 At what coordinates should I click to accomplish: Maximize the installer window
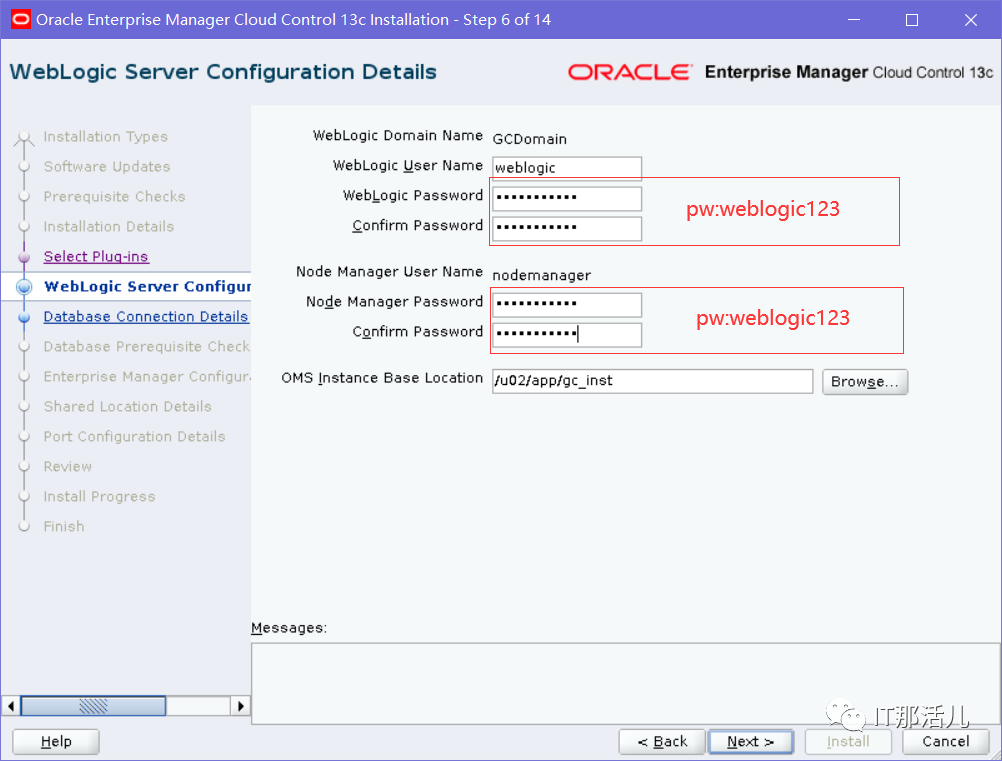click(x=912, y=20)
